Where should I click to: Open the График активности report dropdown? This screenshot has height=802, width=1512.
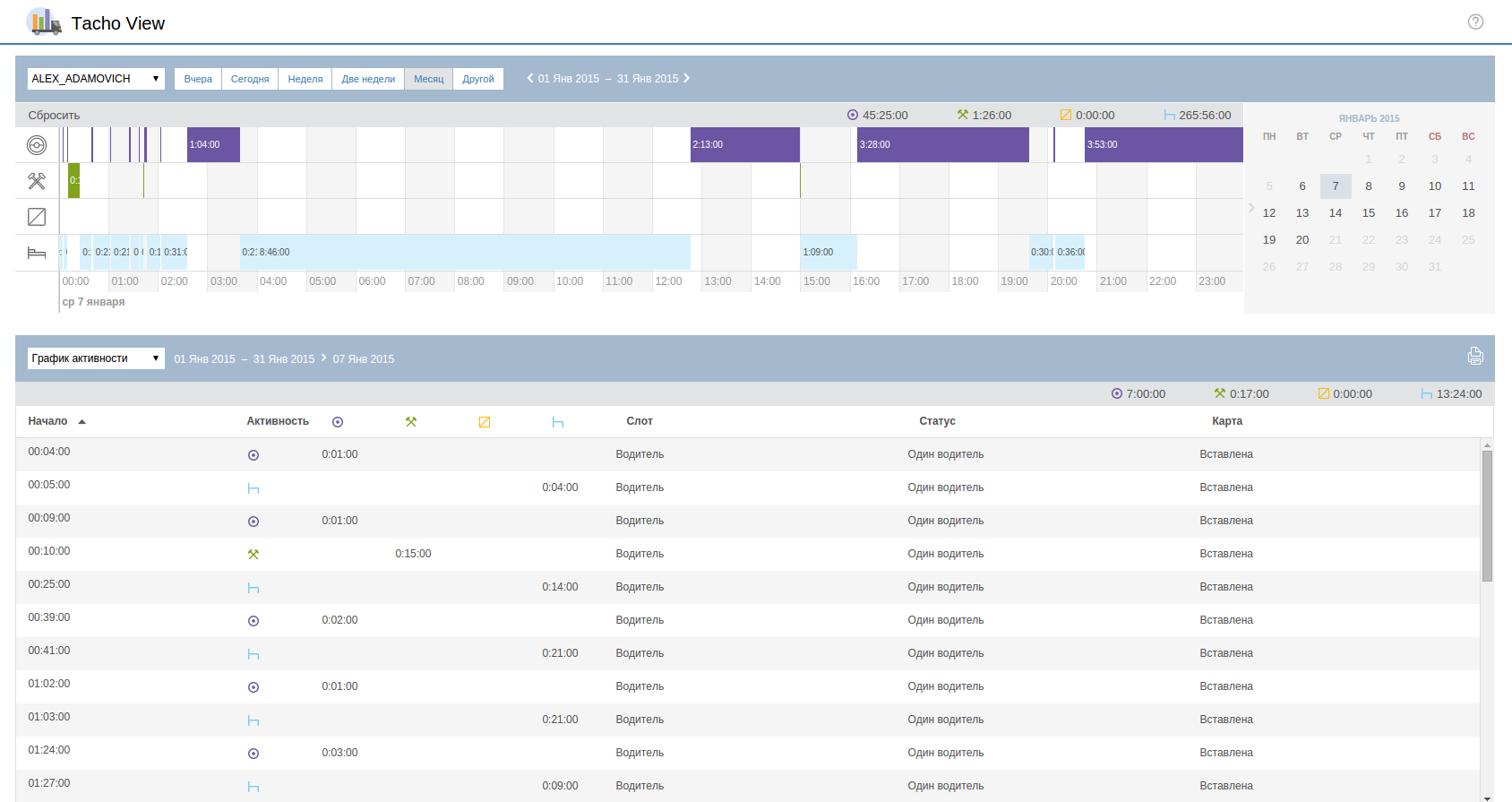coord(96,358)
